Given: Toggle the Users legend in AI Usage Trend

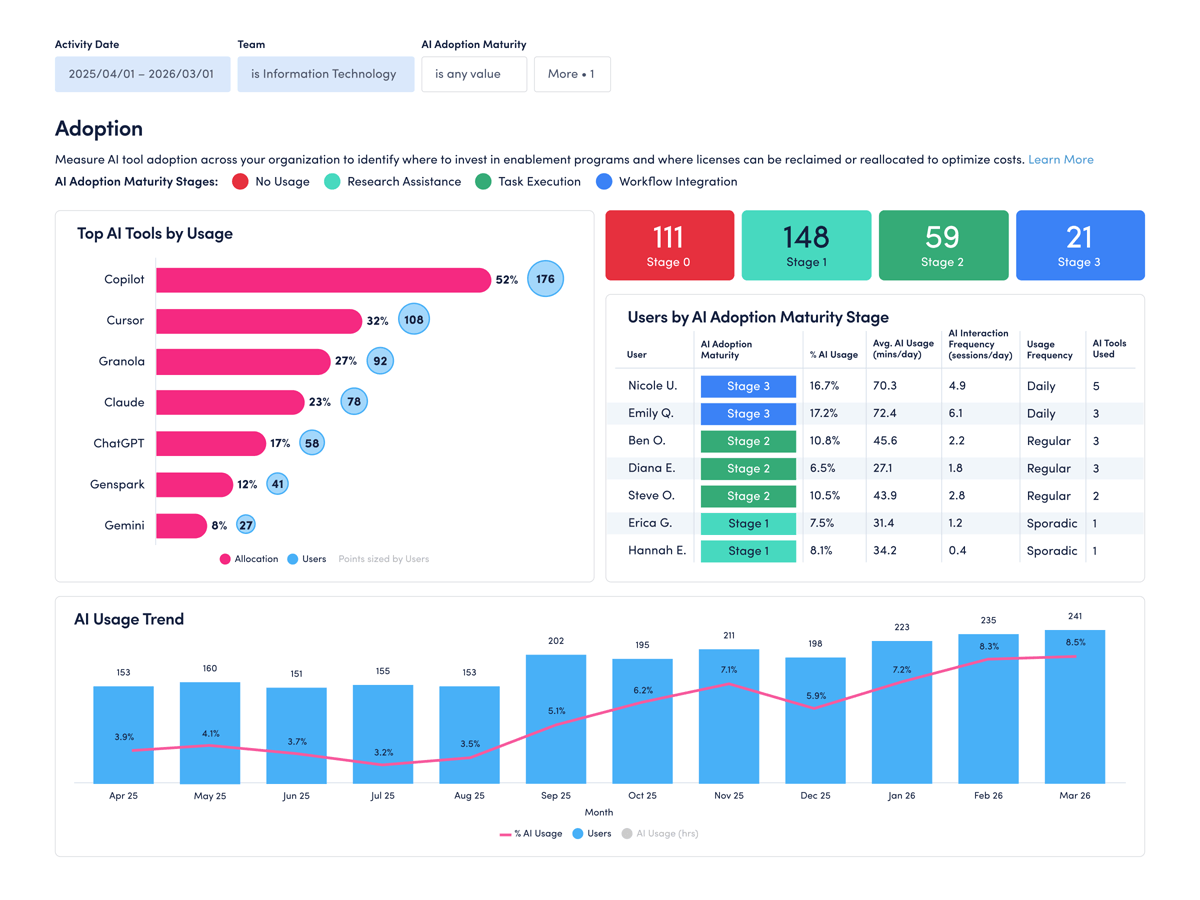Looking at the screenshot, I should coord(592,833).
